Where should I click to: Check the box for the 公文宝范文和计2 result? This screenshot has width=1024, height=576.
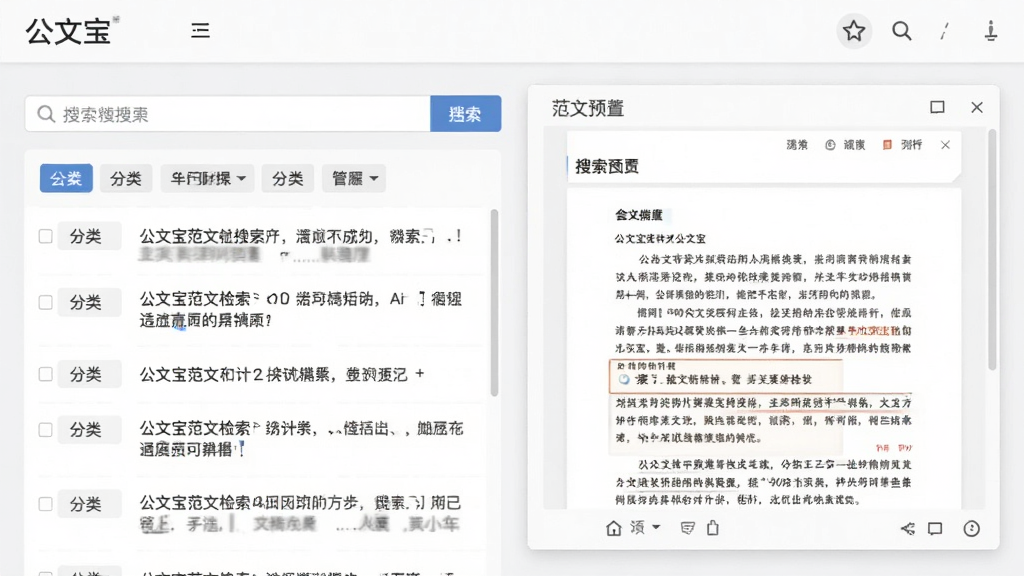click(45, 374)
